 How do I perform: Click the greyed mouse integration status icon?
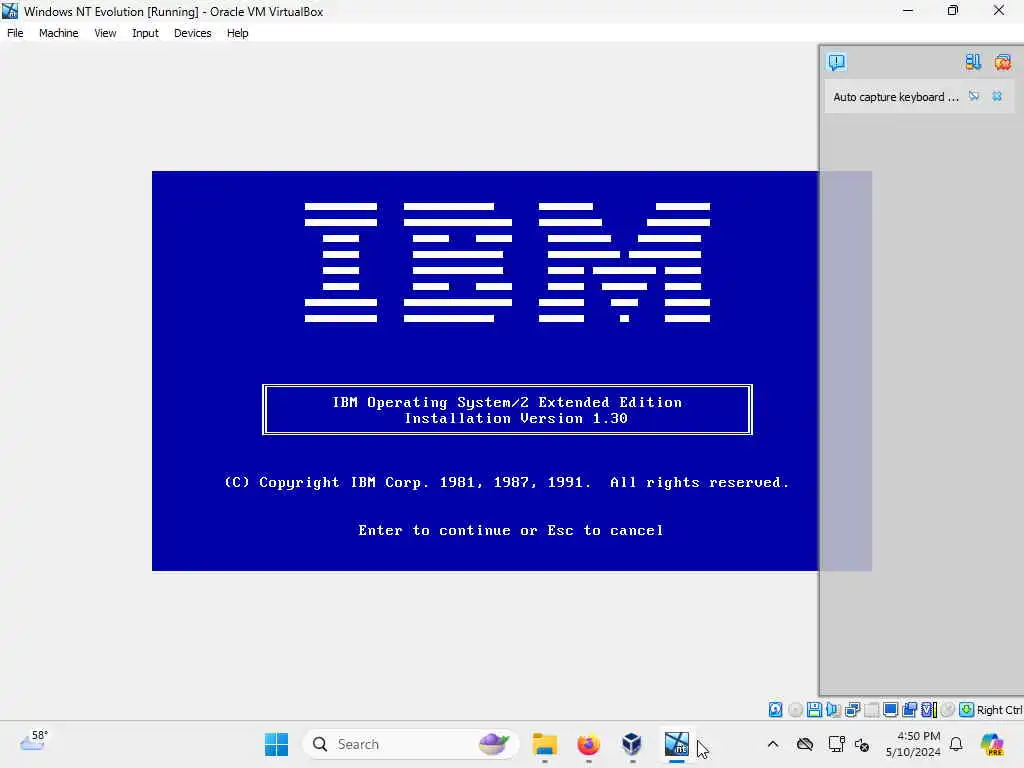(x=948, y=710)
